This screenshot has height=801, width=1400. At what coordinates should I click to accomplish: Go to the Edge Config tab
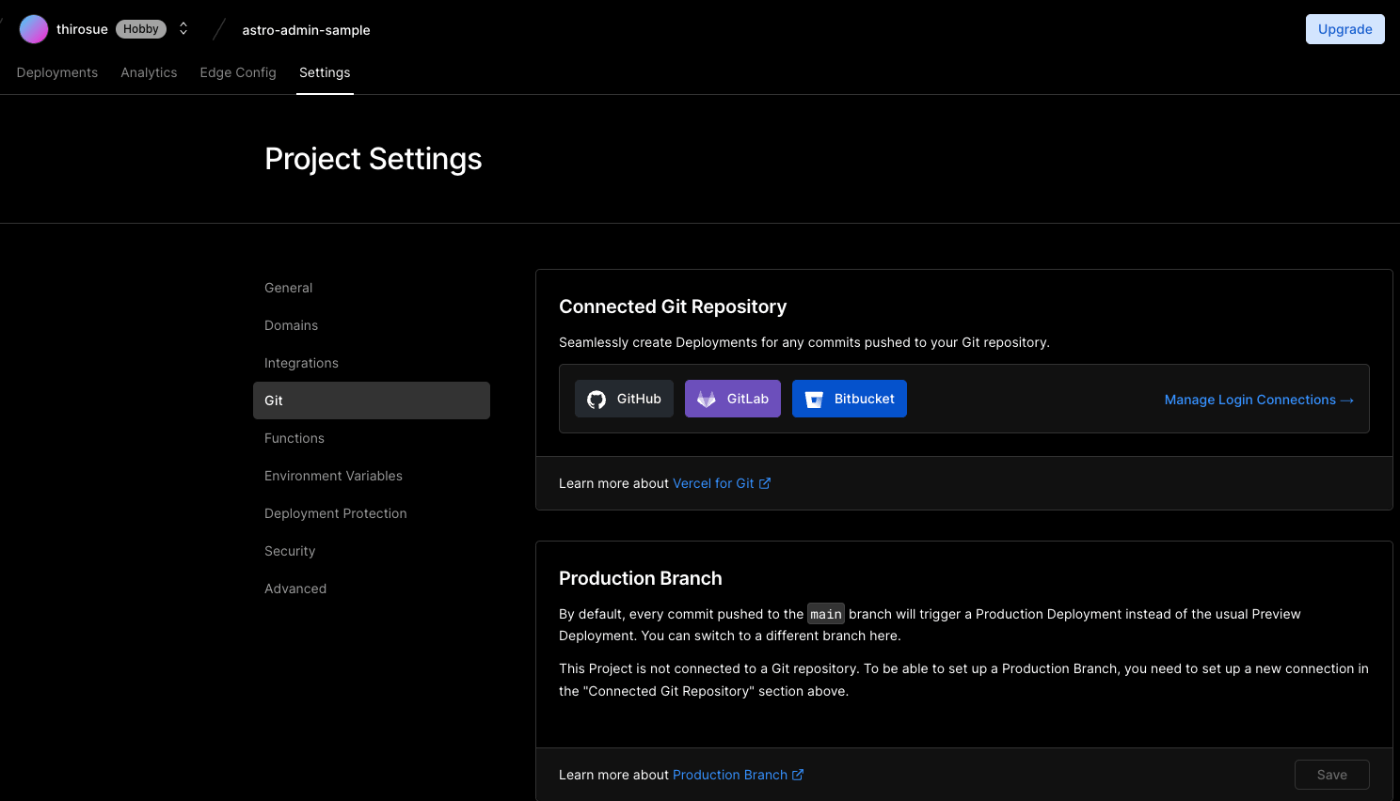(238, 73)
